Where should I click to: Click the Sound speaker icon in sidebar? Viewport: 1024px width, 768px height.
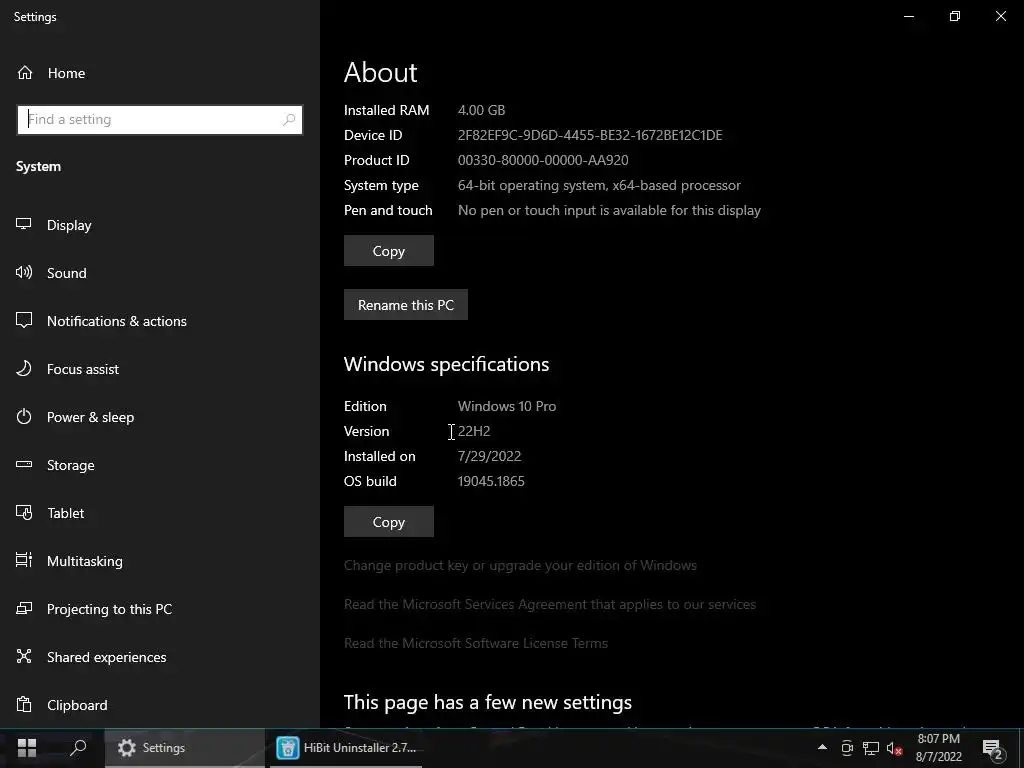click(x=24, y=272)
